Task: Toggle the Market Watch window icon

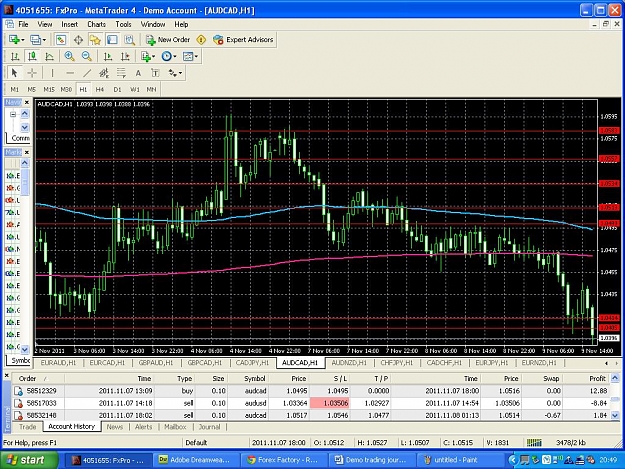Action: point(61,40)
